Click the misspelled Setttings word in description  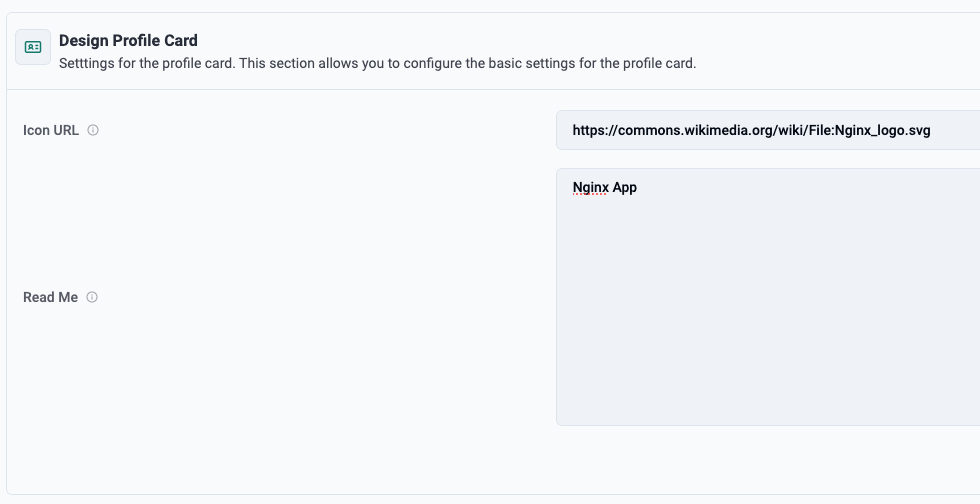pyautogui.click(x=87, y=63)
